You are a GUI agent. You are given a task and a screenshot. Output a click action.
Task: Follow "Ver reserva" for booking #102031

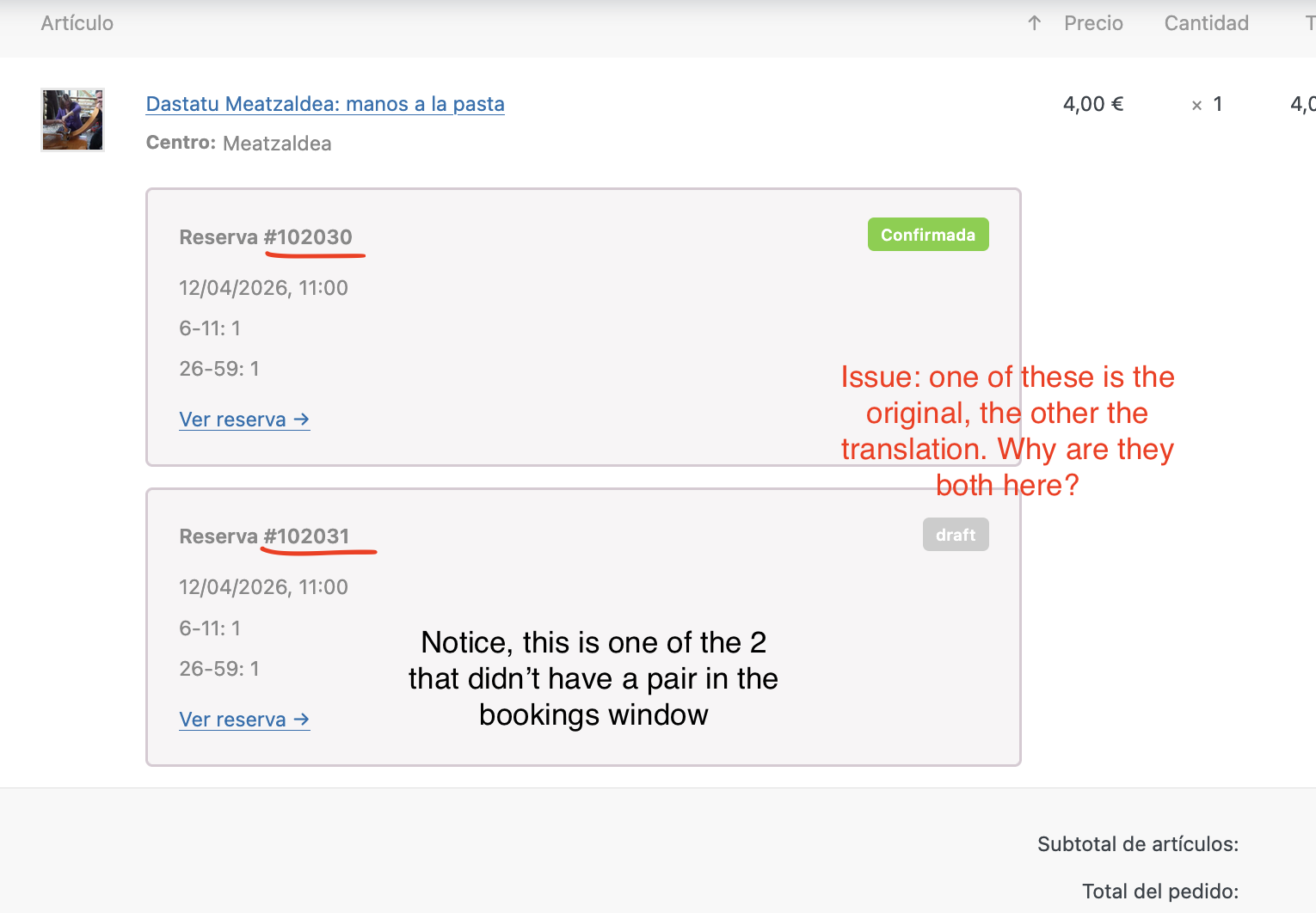[233, 720]
